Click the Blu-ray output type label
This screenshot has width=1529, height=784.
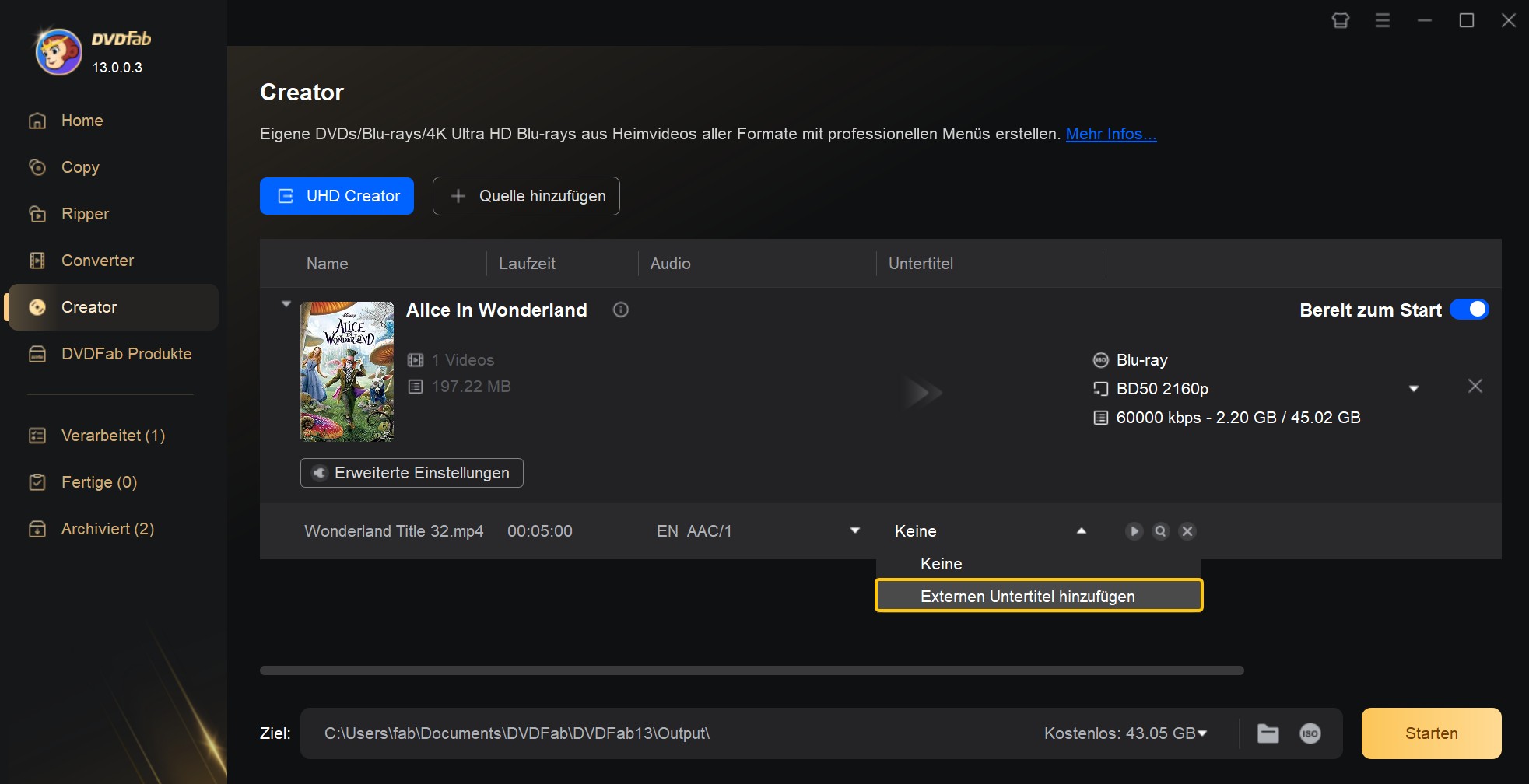1141,360
